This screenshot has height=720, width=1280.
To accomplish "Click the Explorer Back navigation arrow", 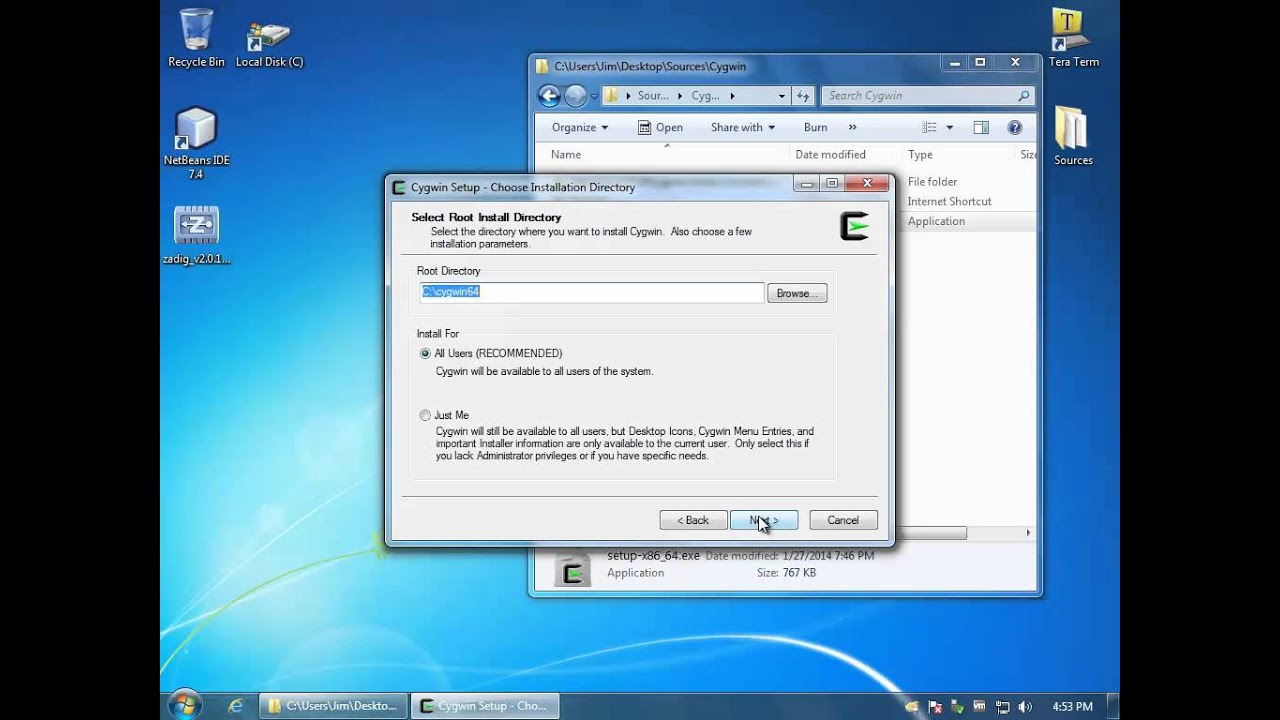I will (x=549, y=96).
